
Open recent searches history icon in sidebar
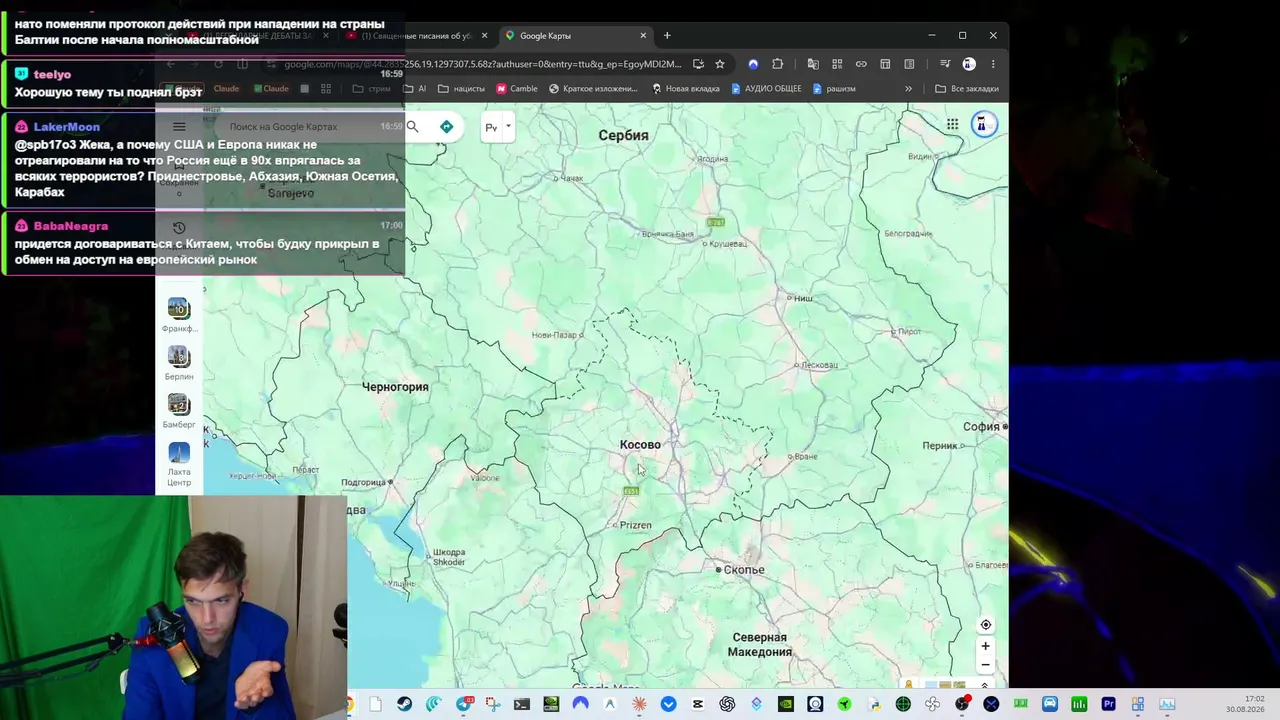[179, 228]
